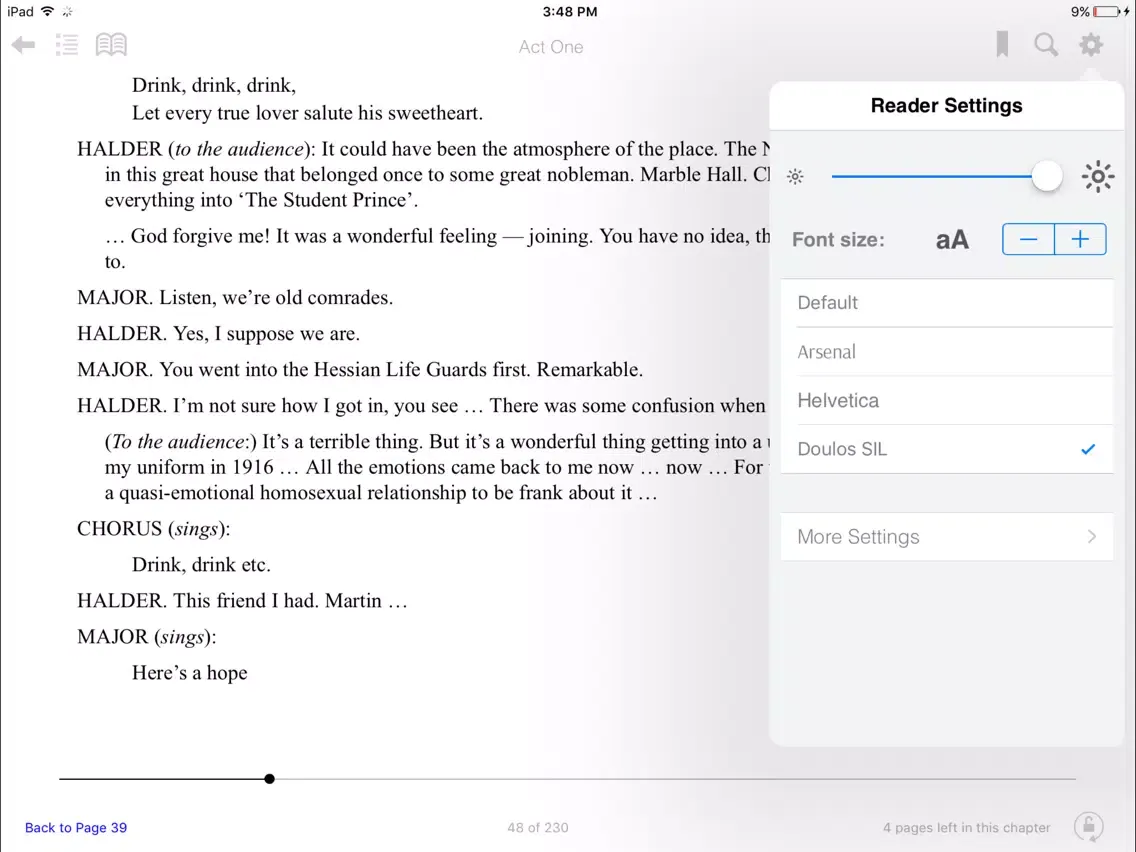Tap the '48 of 230' page indicator

[x=538, y=827]
